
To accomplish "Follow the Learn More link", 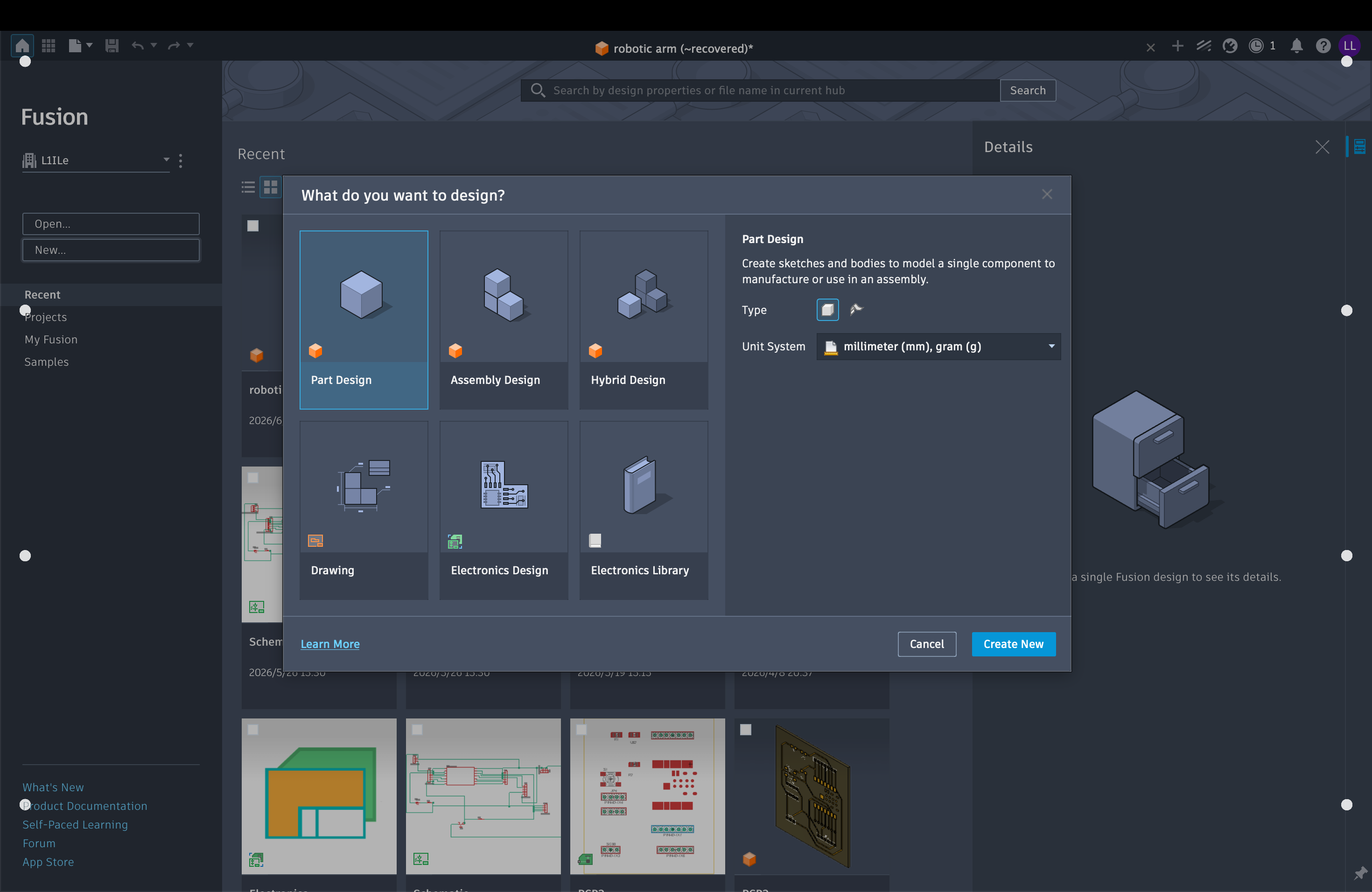I will [x=330, y=644].
